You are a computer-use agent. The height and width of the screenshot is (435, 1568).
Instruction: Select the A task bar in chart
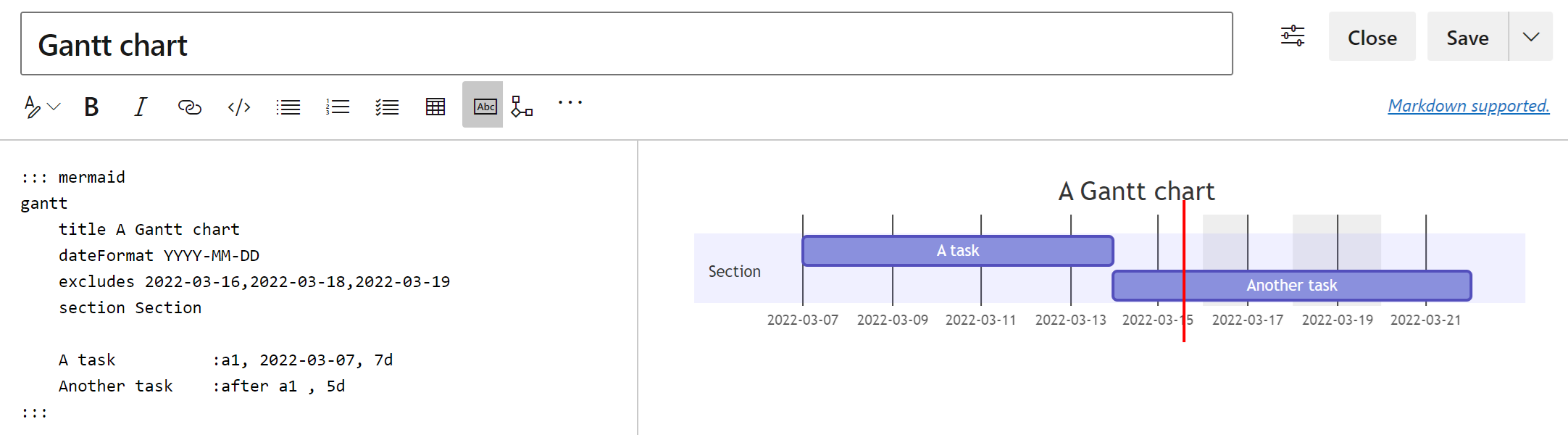tap(957, 250)
